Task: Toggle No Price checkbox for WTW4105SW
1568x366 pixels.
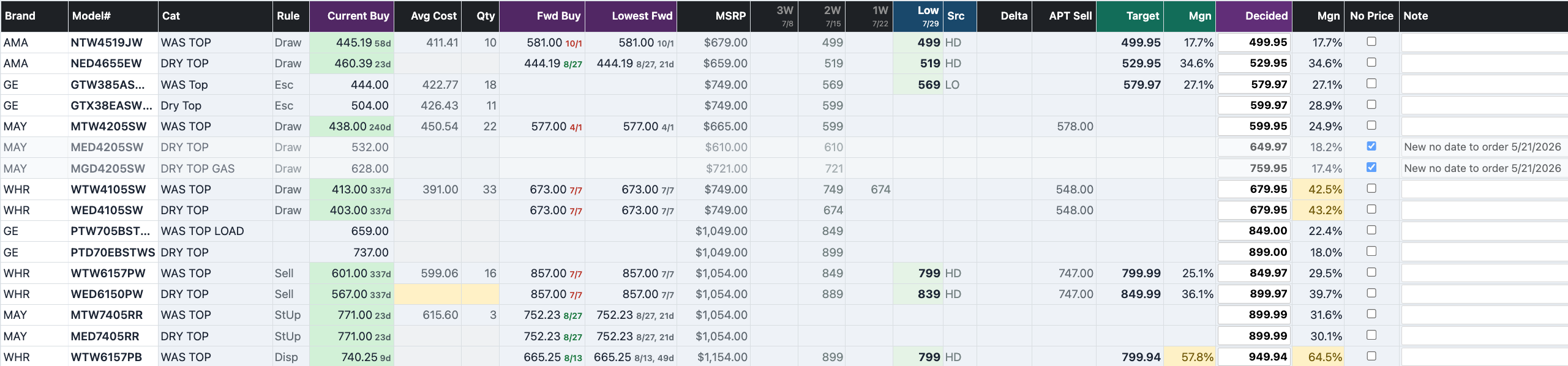Action: tap(1371, 189)
